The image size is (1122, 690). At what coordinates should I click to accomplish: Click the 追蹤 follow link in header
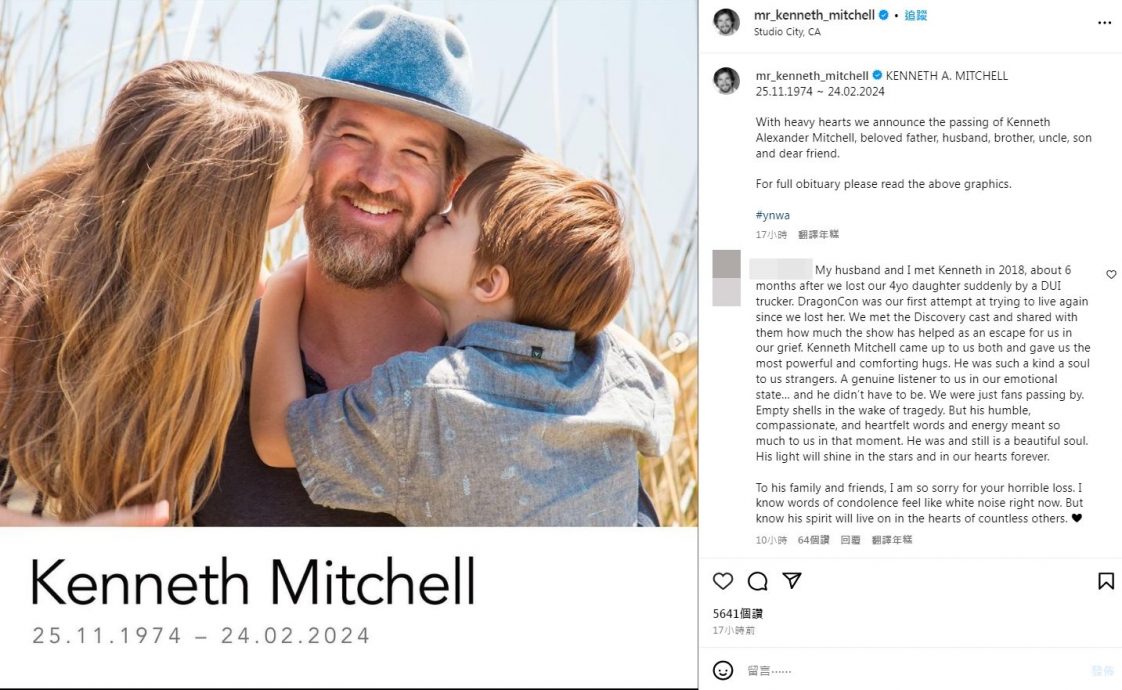tap(916, 16)
